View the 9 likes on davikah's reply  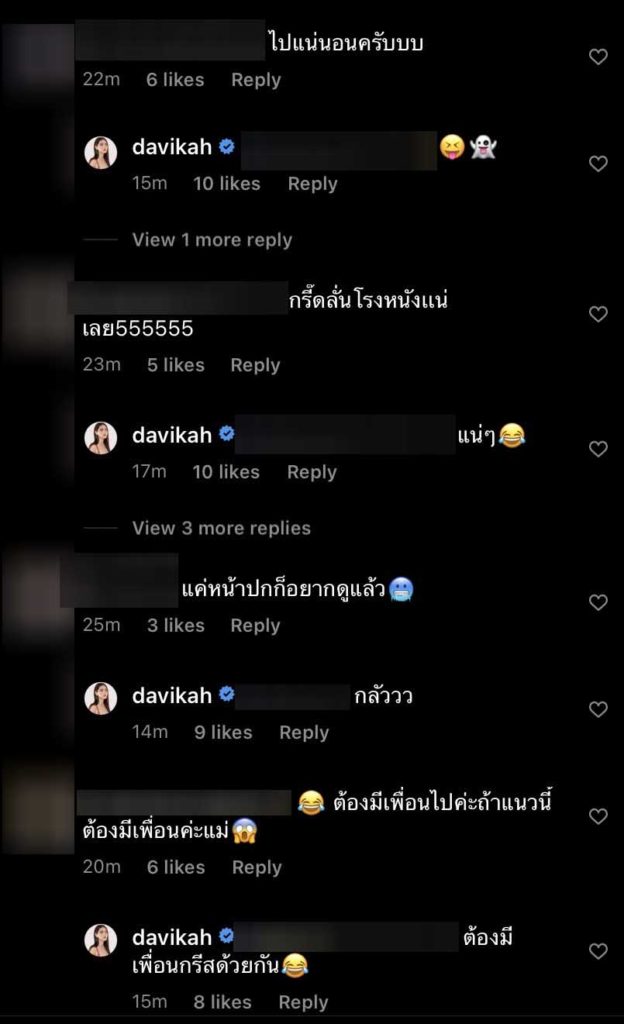223,732
